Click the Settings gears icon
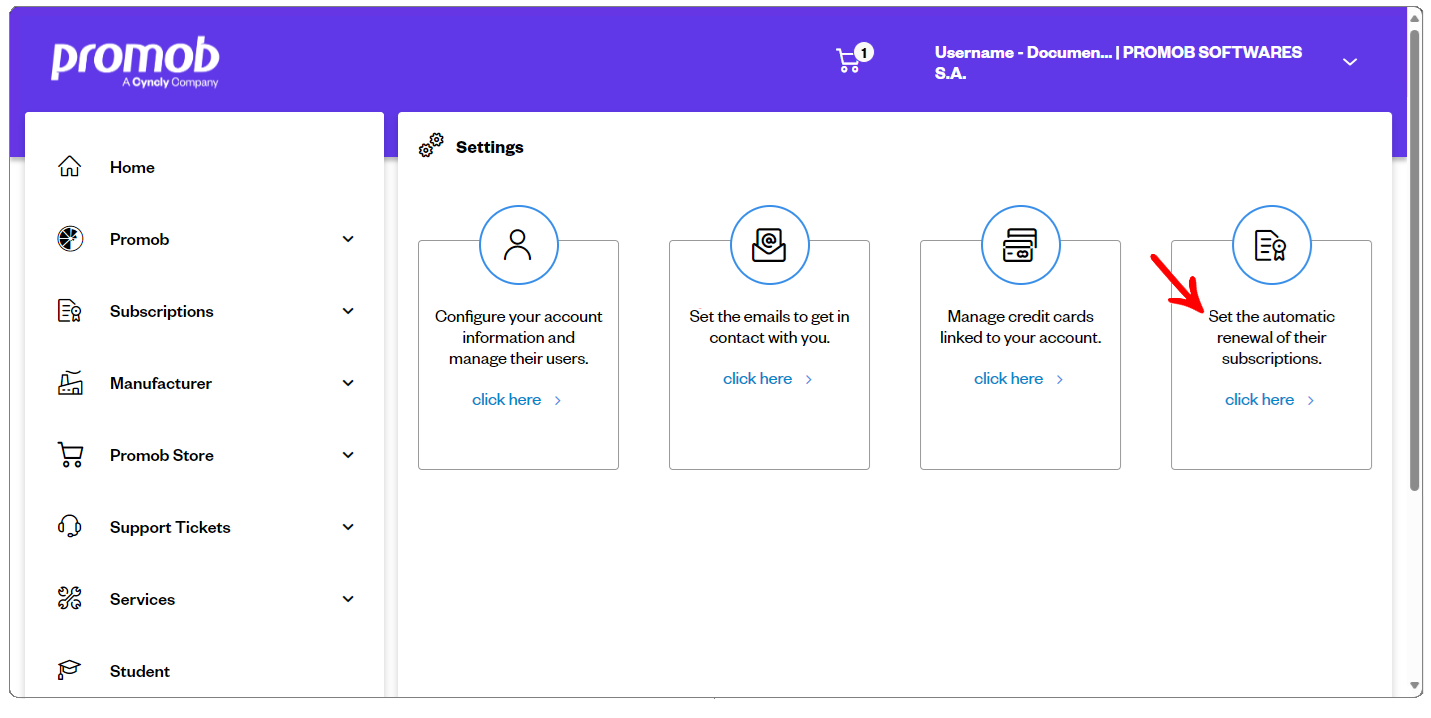This screenshot has width=1431, height=718. [x=431, y=146]
